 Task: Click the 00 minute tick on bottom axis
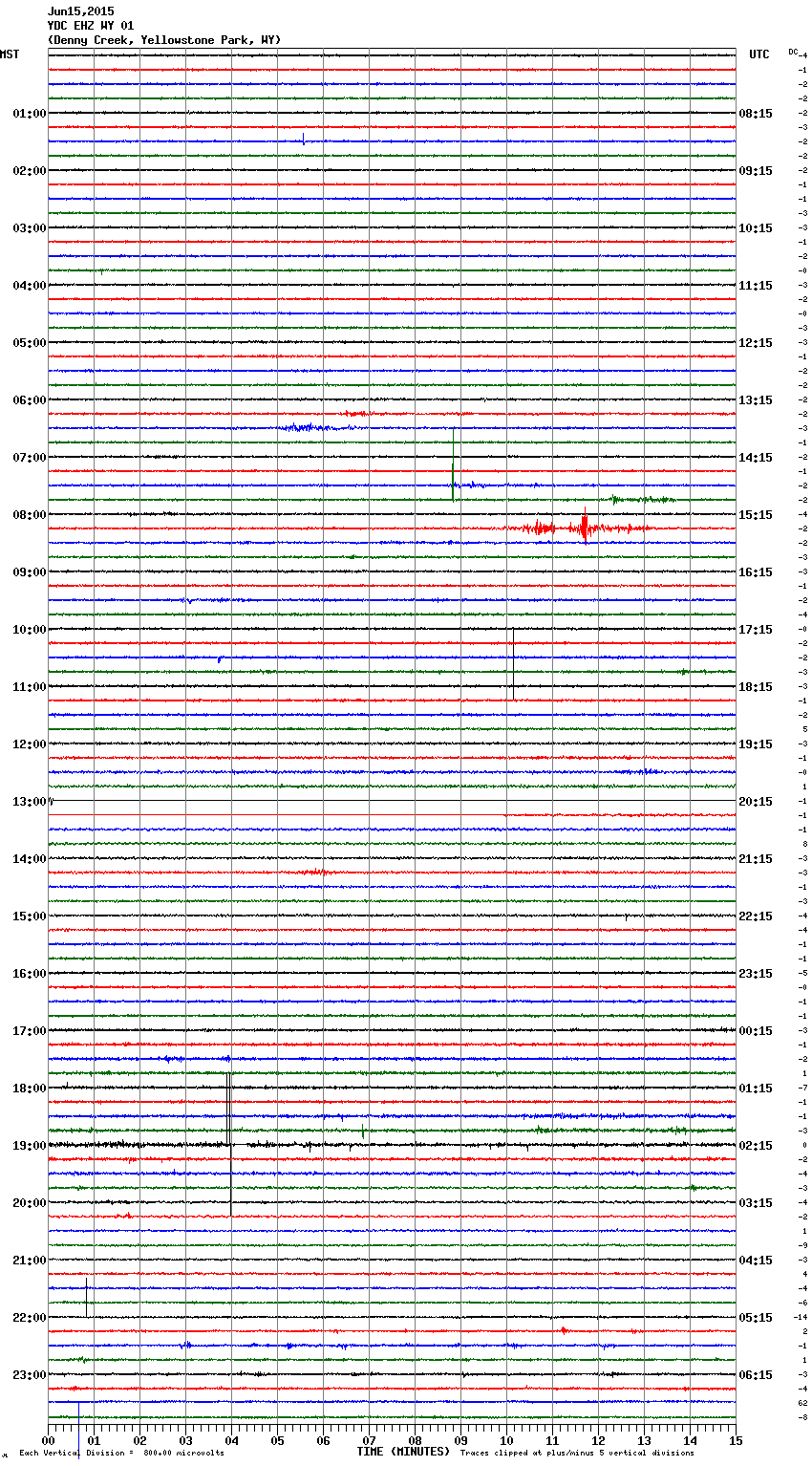coord(49,1441)
